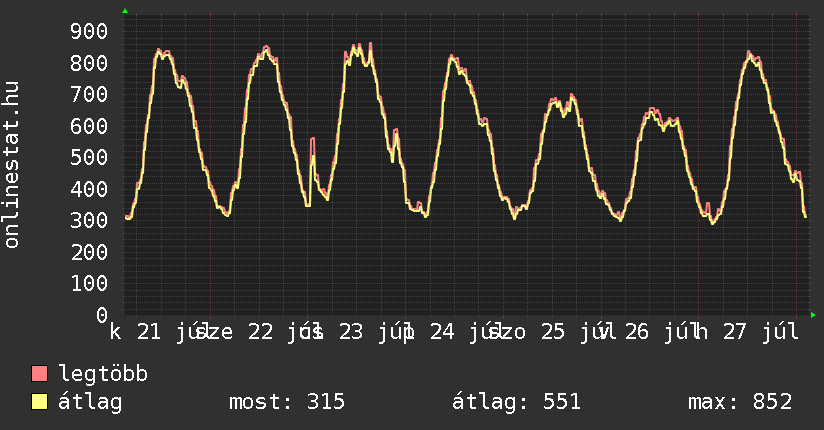Viewport: 824px width, 430px height.
Task: Click the 200 y-axis label
Action: 89,252
